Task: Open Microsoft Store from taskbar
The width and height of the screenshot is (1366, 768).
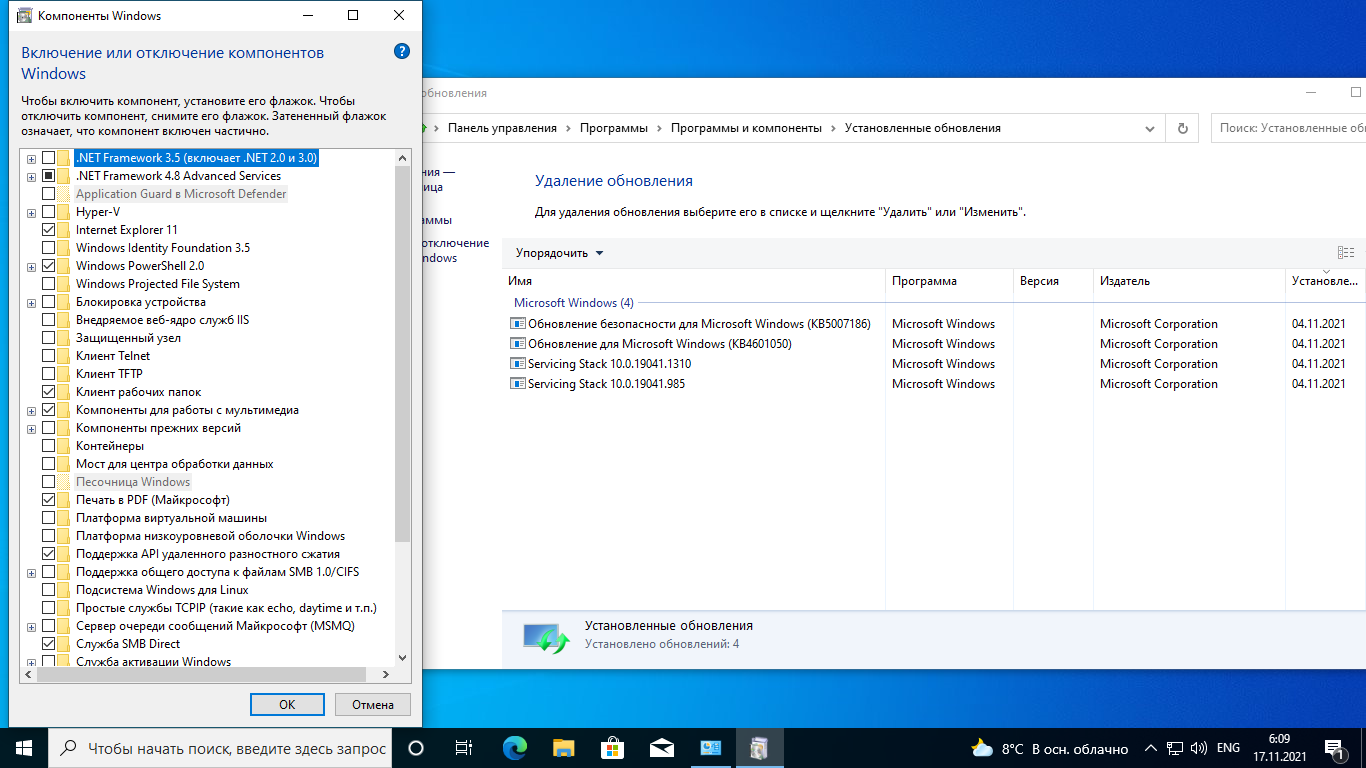Action: pyautogui.click(x=612, y=748)
